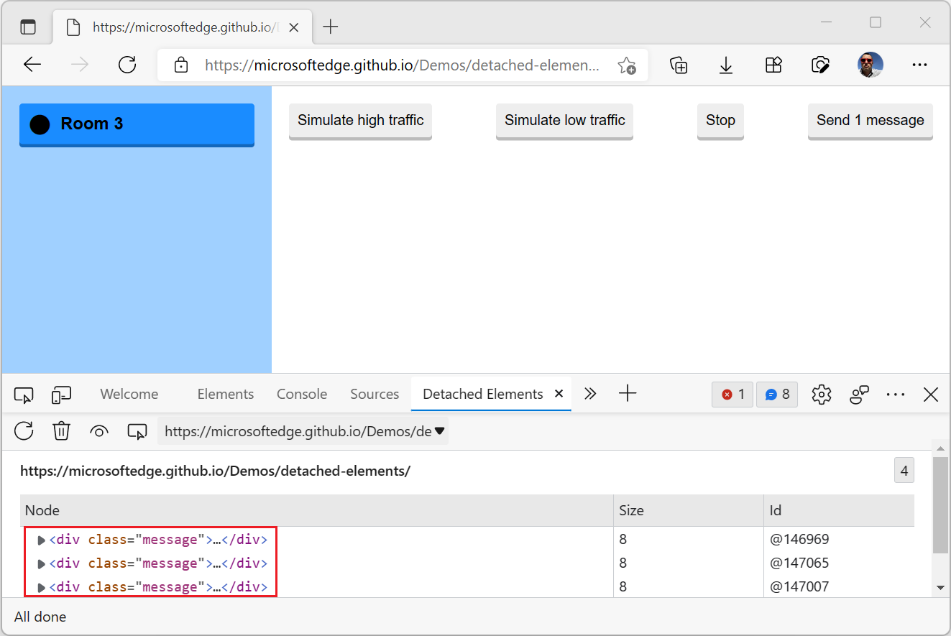951x636 pixels.
Task: Show more DevTools tabs chevron
Action: (590, 394)
